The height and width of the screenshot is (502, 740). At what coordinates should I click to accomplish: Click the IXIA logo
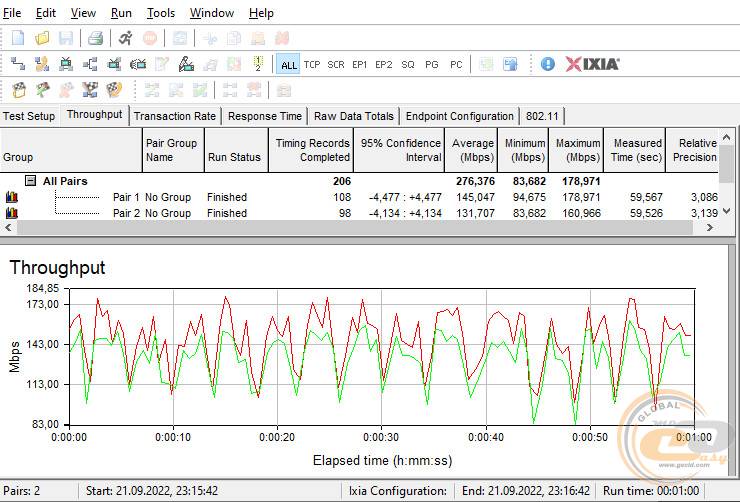(592, 64)
